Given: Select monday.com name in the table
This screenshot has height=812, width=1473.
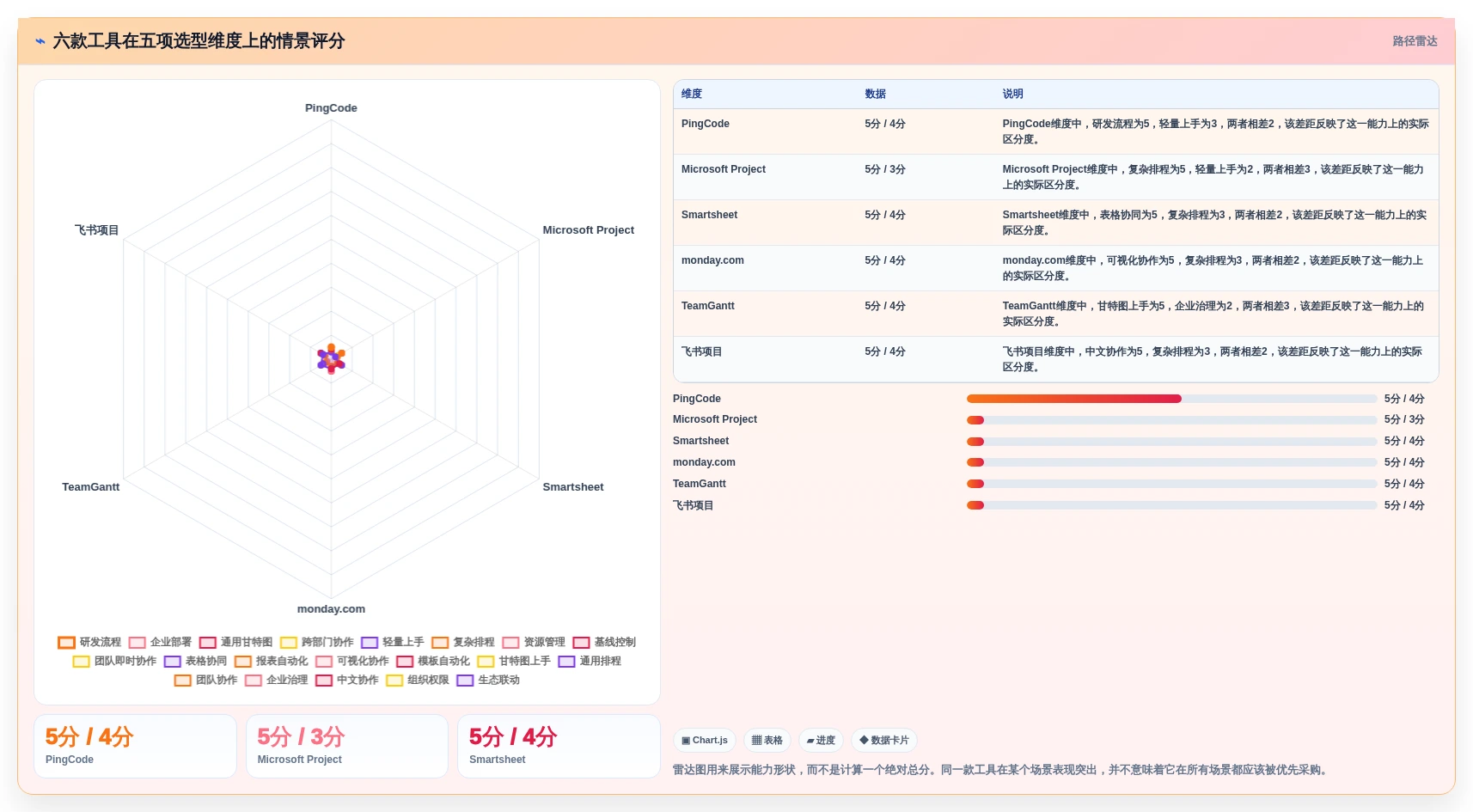Looking at the screenshot, I should click(712, 260).
